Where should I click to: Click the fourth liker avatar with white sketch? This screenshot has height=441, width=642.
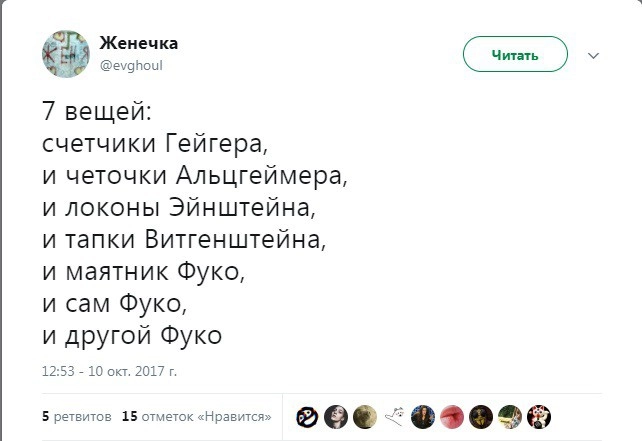click(394, 416)
